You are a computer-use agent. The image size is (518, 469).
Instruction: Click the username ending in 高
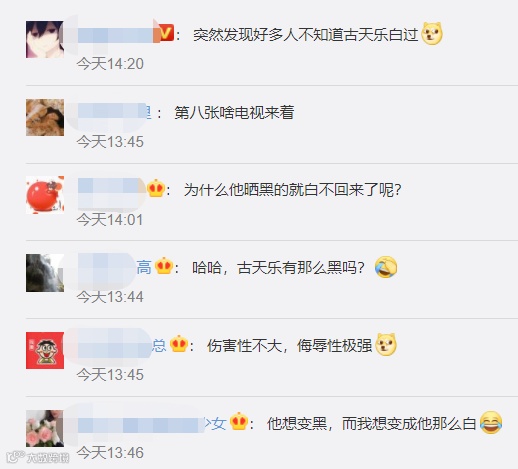(107, 267)
